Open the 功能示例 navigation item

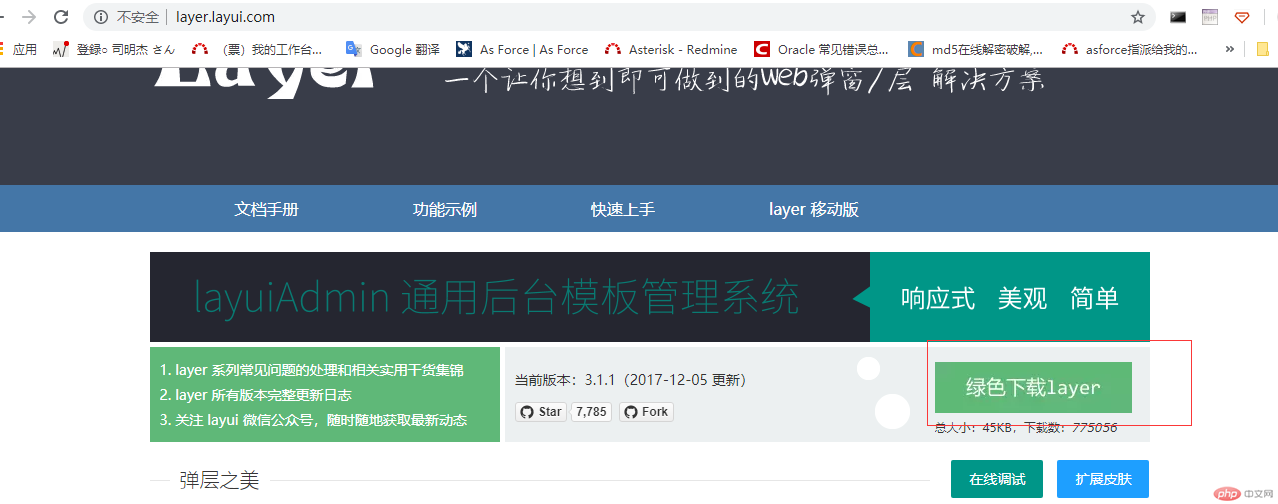click(x=445, y=209)
